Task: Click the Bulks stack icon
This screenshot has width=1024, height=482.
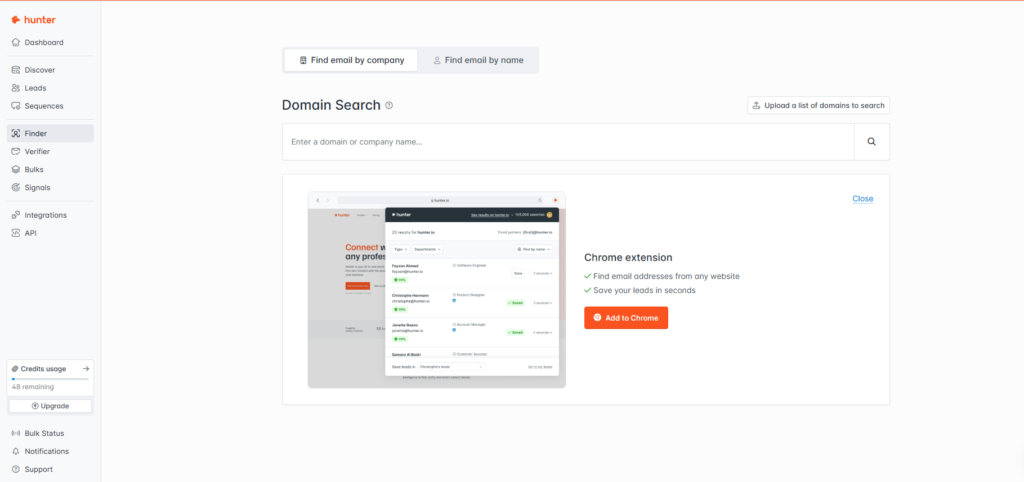Action: [x=16, y=169]
